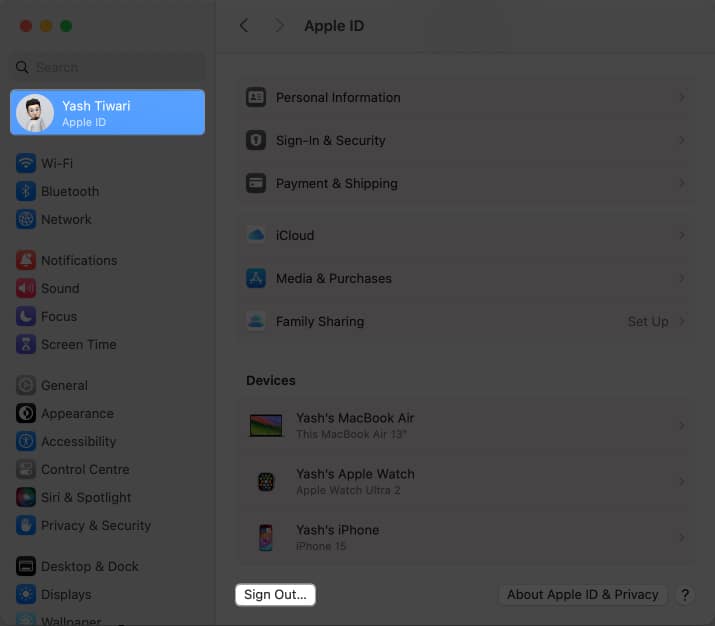The width and height of the screenshot is (715, 626).
Task: Click the Apple Watch device thumbnail
Action: (x=266, y=481)
